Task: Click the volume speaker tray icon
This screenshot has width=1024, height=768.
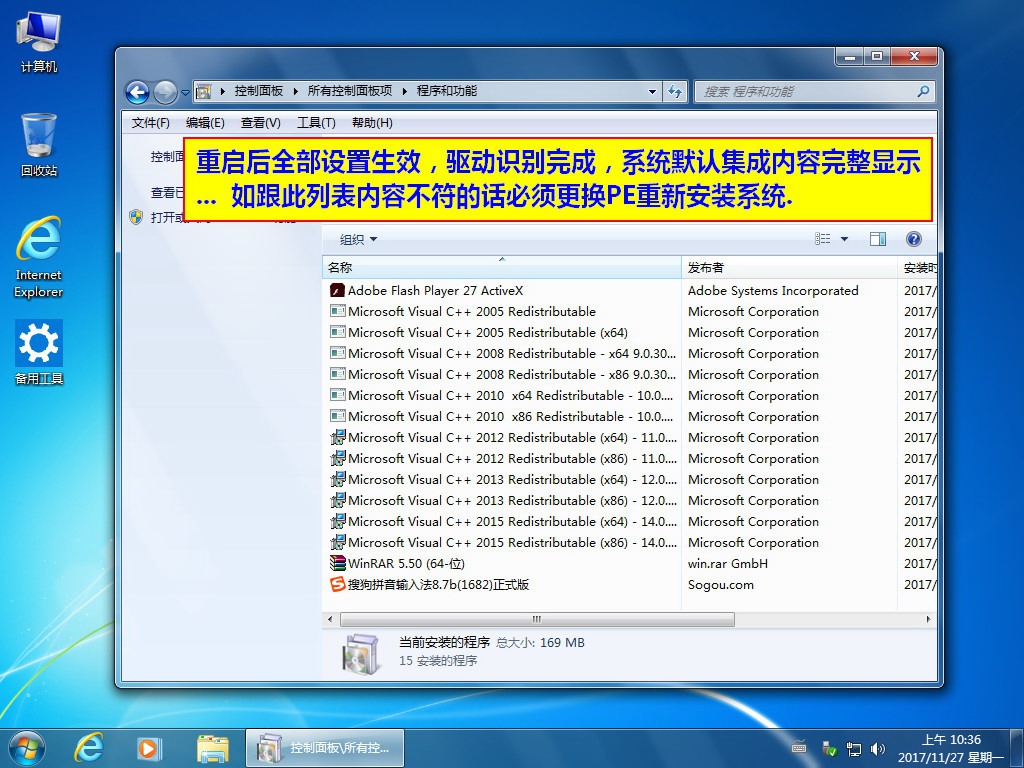Action: click(x=878, y=749)
